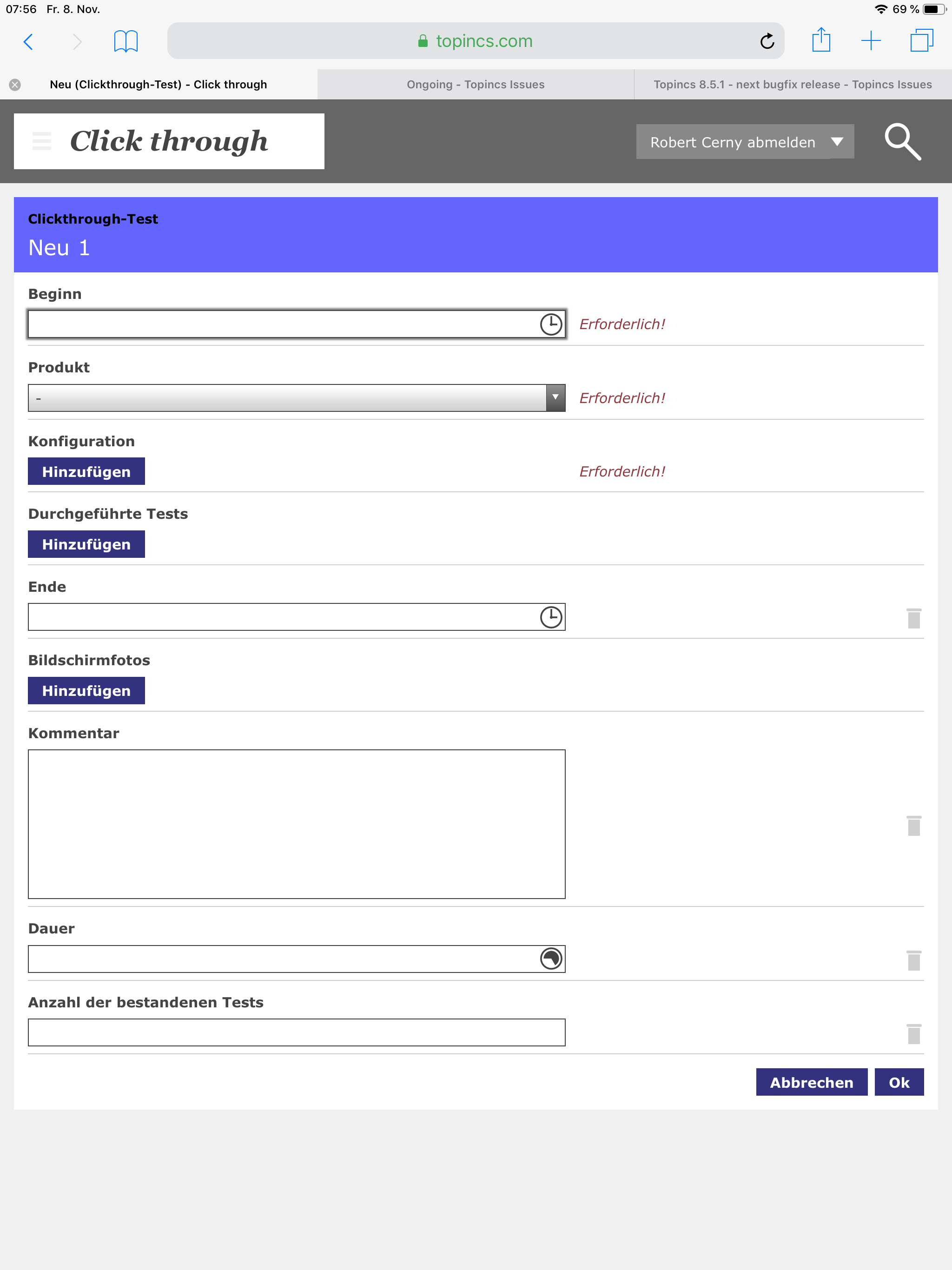
Task: Delete the Ende field with trash icon
Action: [913, 618]
